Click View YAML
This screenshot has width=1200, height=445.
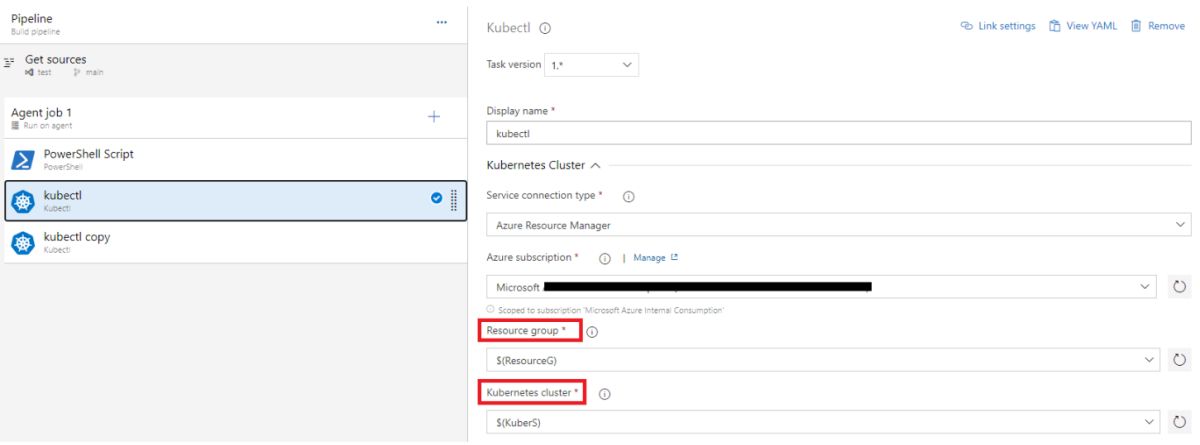click(1083, 26)
